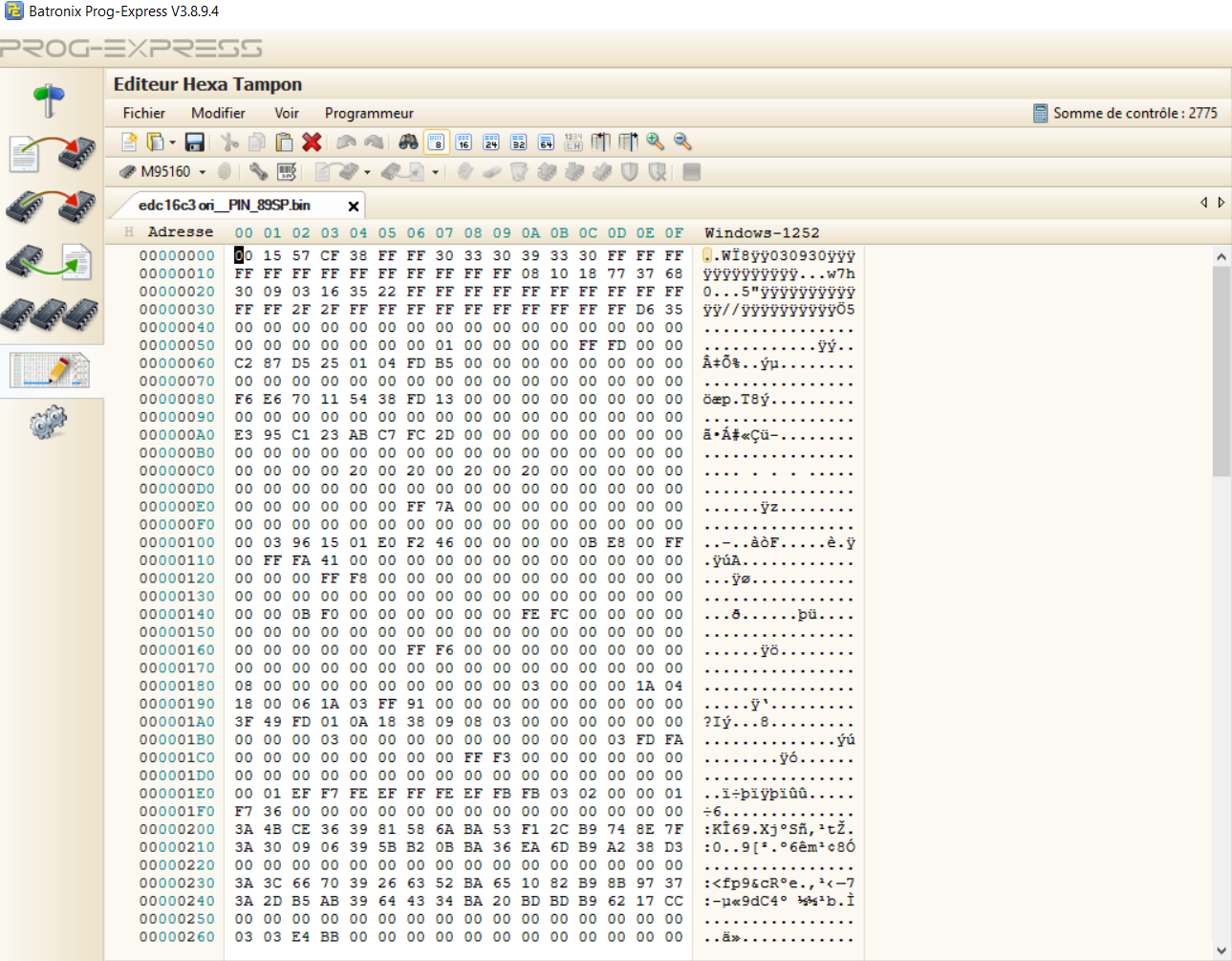The height and width of the screenshot is (961, 1232).
Task: Expand the open file dropdown arrow
Action: click(x=172, y=142)
